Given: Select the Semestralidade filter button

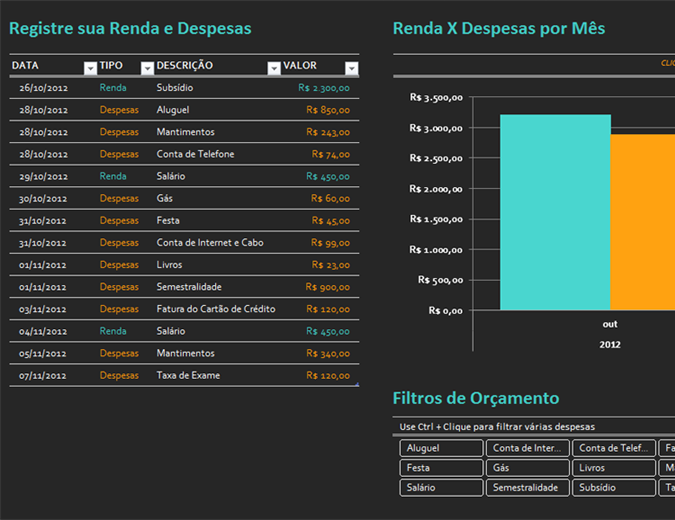Looking at the screenshot, I should [528, 488].
